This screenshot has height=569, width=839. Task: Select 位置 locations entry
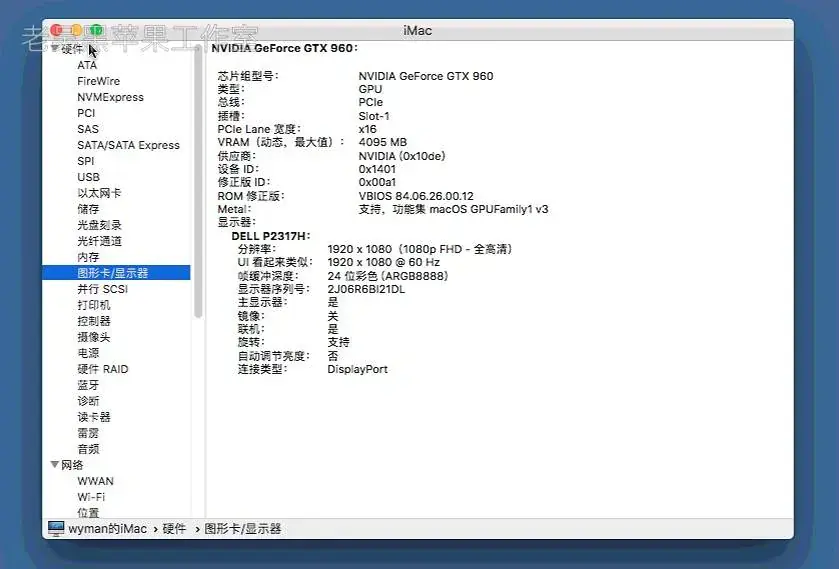[88, 512]
